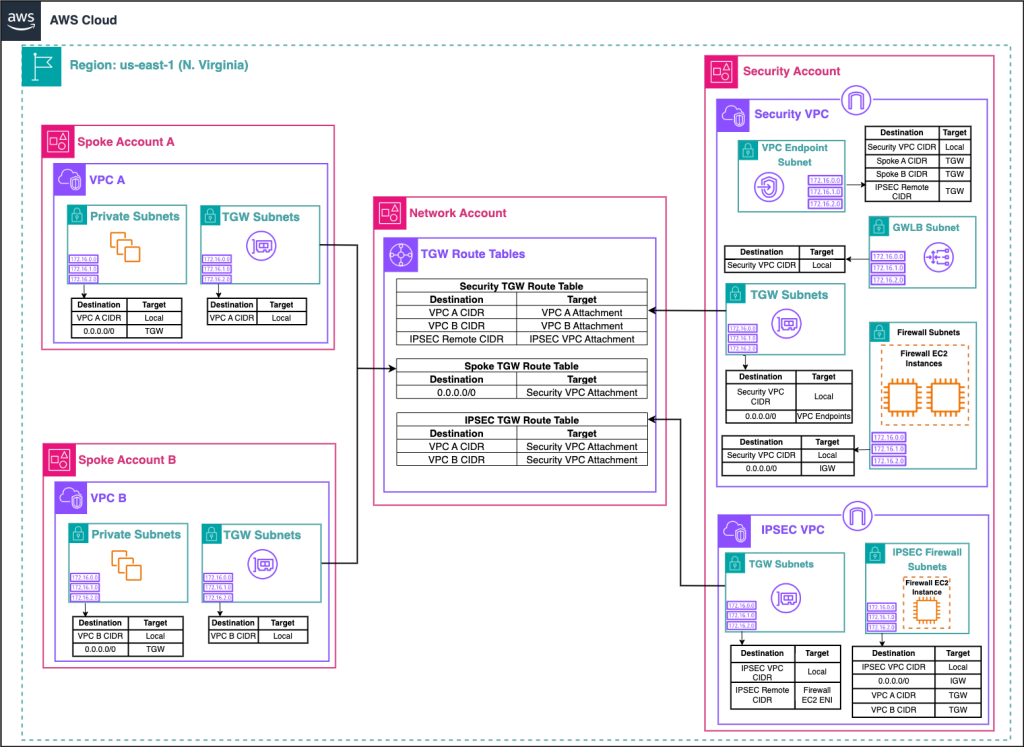Click the VPC Endpoint icon in the Endpoint Subnet
The image size is (1024, 747).
click(x=770, y=186)
